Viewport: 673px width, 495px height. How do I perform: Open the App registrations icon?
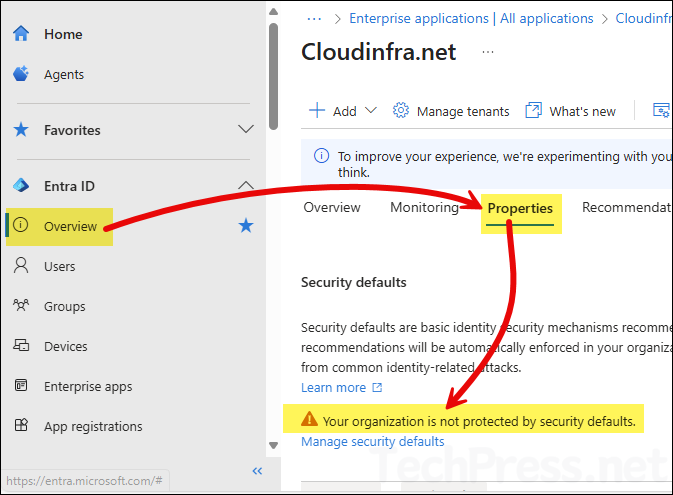tap(21, 426)
